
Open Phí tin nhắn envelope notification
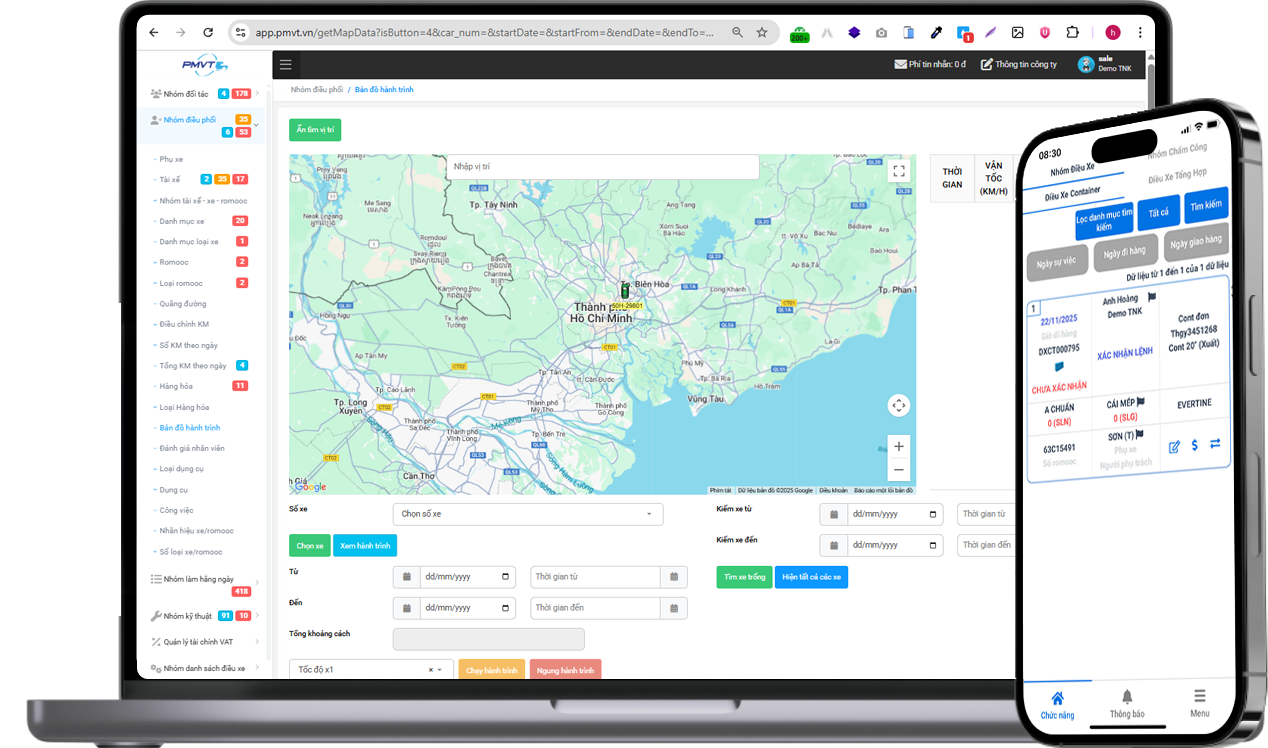[929, 64]
